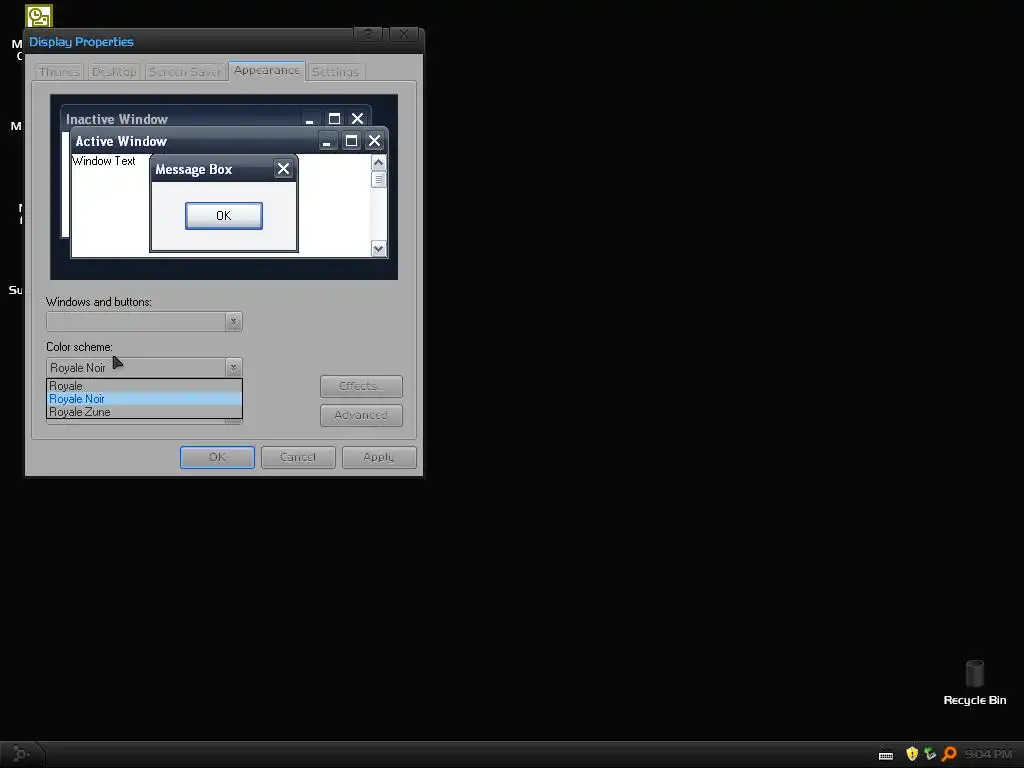Viewport: 1024px width, 768px height.
Task: Click the preview scrollbar down arrow
Action: click(378, 249)
